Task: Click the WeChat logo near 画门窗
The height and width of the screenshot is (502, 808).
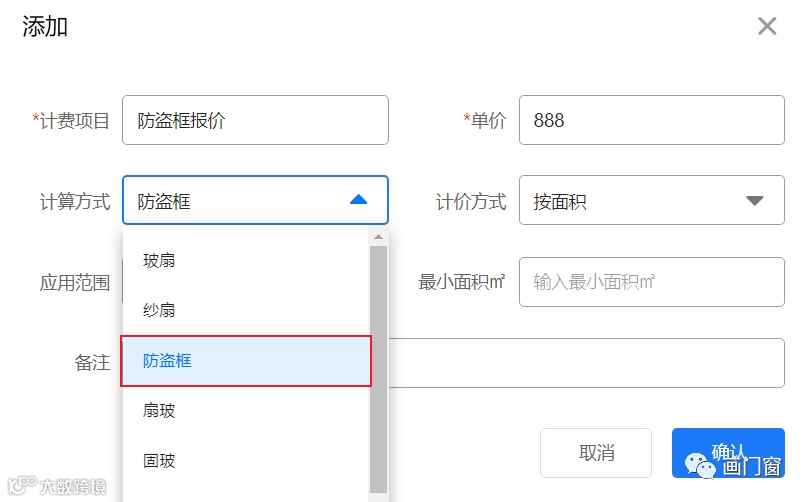Action: (x=700, y=463)
